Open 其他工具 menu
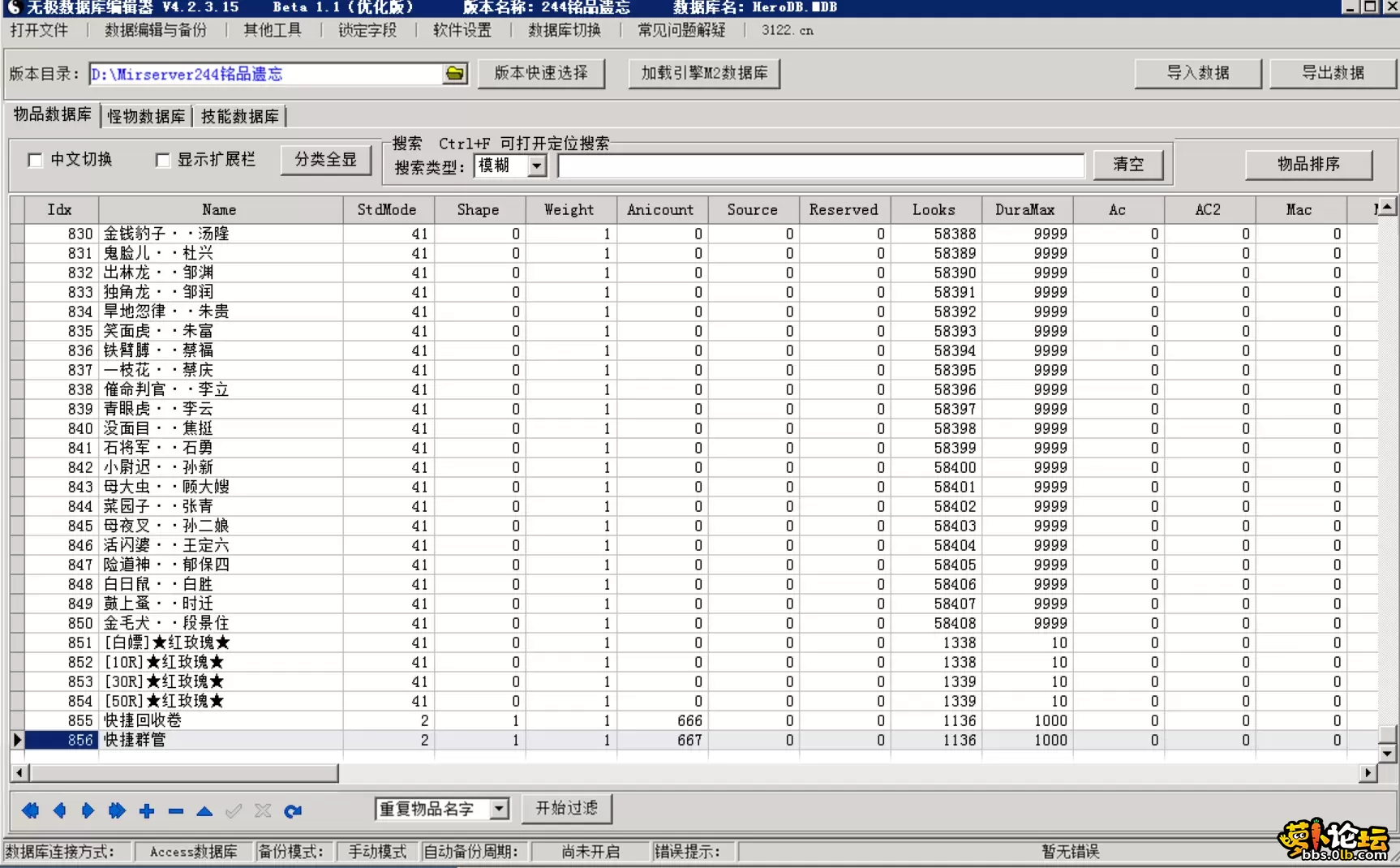The width and height of the screenshot is (1400, 868). click(272, 30)
